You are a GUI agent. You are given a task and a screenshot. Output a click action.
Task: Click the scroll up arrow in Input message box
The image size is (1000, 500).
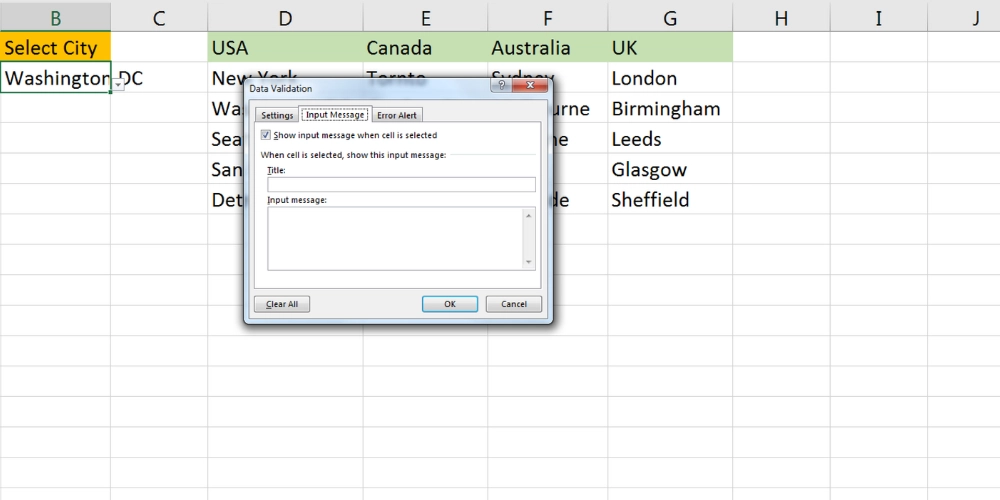[529, 215]
